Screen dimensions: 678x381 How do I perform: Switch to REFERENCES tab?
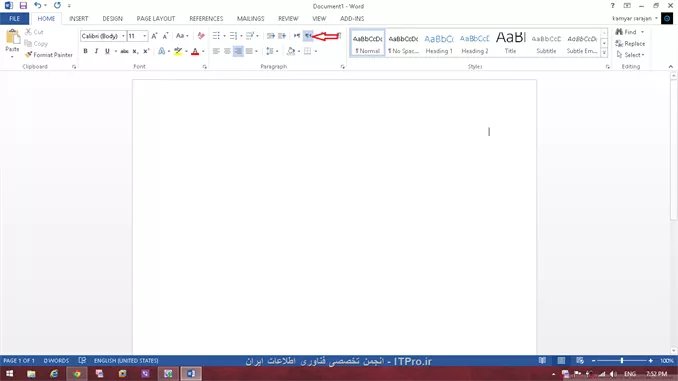206,19
